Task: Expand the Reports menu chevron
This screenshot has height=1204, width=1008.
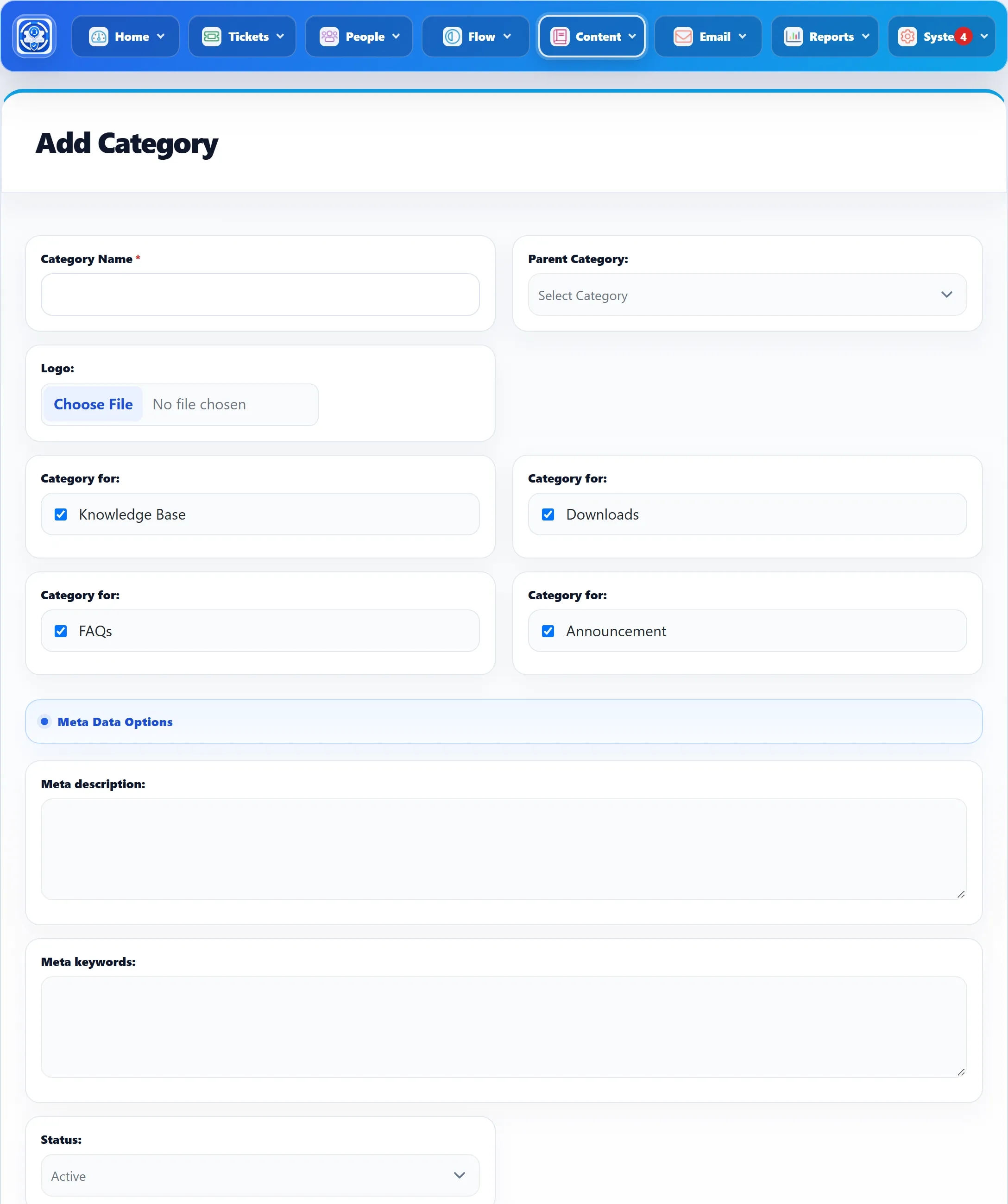Action: [865, 37]
